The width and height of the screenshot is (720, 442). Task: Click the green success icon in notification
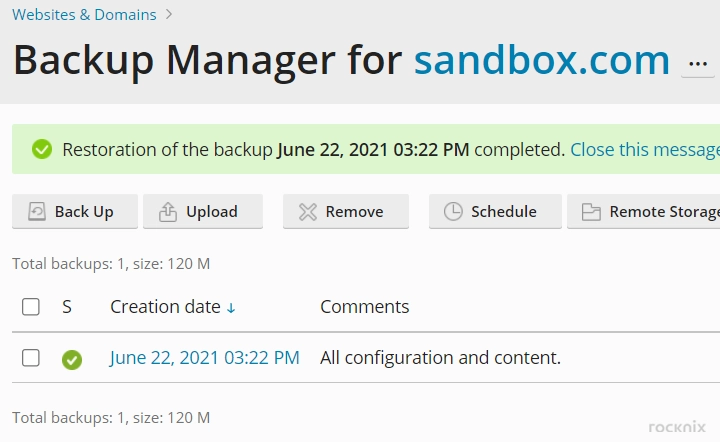42,149
